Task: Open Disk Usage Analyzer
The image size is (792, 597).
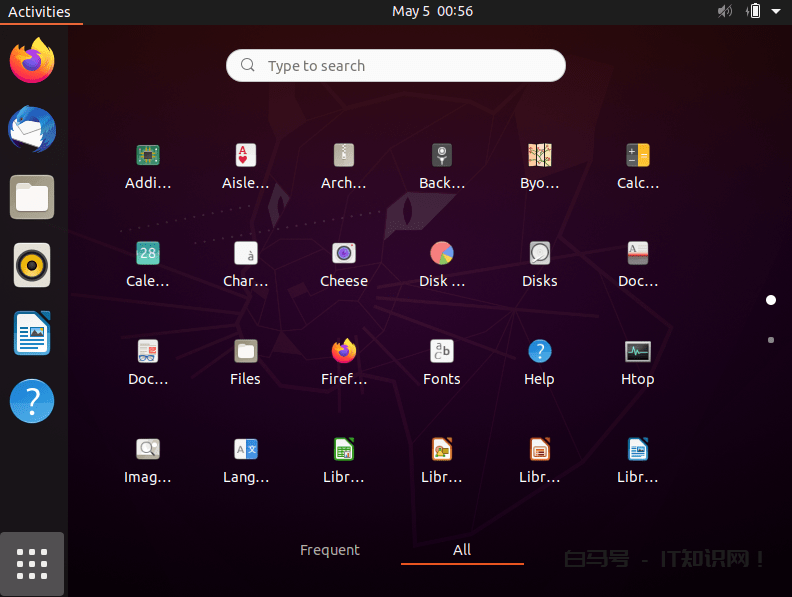Action: pyautogui.click(x=441, y=254)
